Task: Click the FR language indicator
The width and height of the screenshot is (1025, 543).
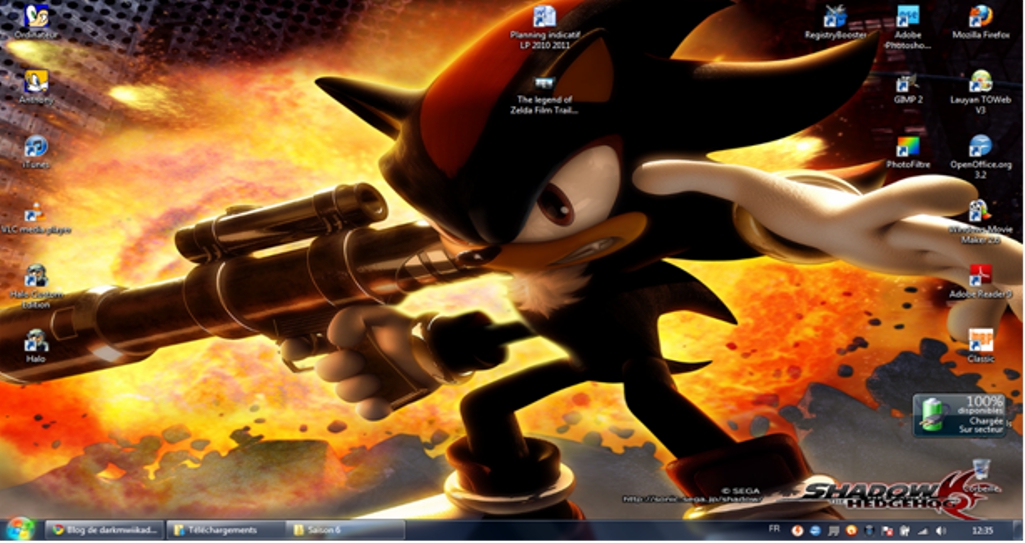Action: [774, 529]
